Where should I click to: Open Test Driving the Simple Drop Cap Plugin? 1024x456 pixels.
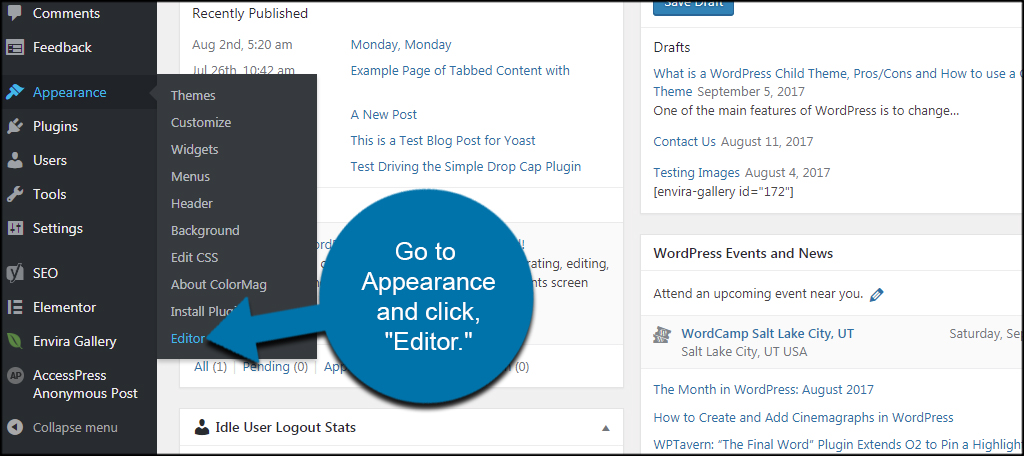[x=466, y=167]
